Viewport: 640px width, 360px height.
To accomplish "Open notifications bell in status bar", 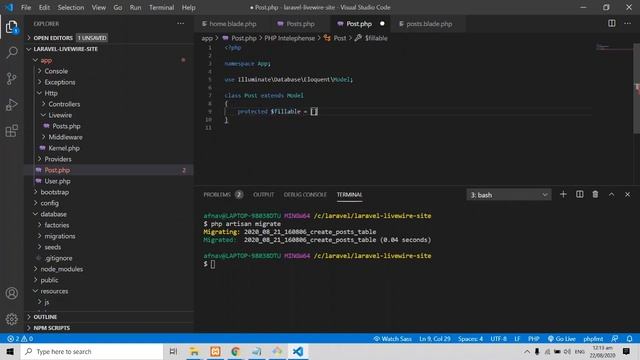I will [x=629, y=339].
